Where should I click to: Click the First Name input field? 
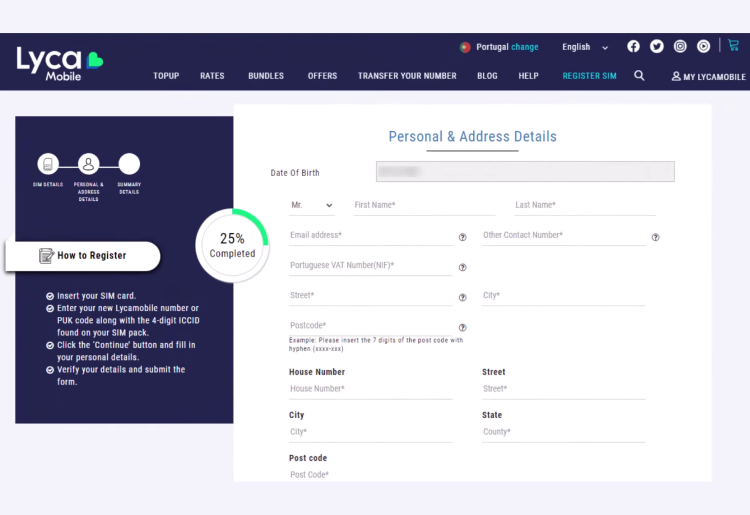pyautogui.click(x=424, y=205)
